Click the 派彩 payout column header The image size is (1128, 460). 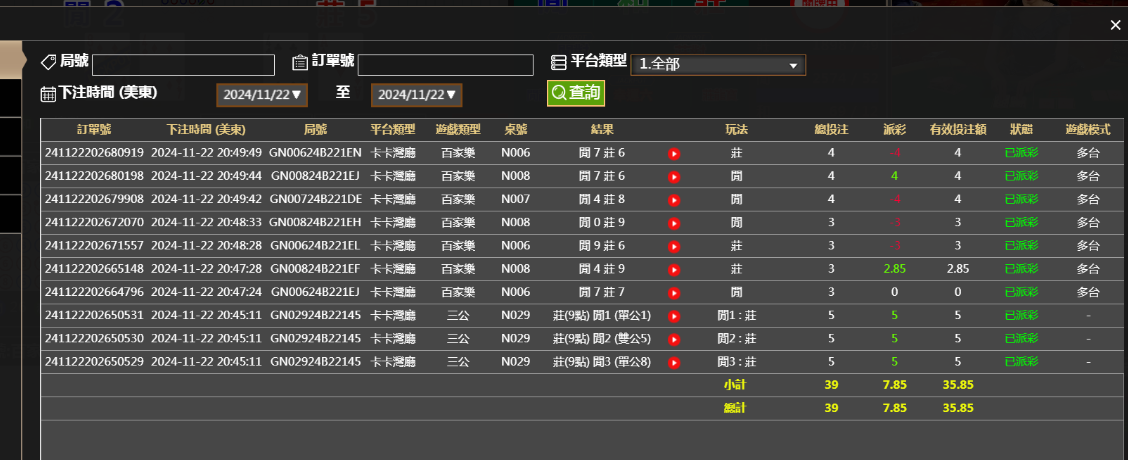894,130
